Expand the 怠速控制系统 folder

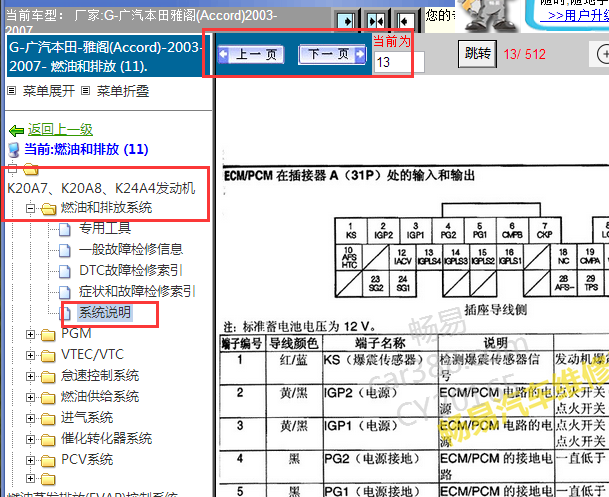pyautogui.click(x=30, y=376)
